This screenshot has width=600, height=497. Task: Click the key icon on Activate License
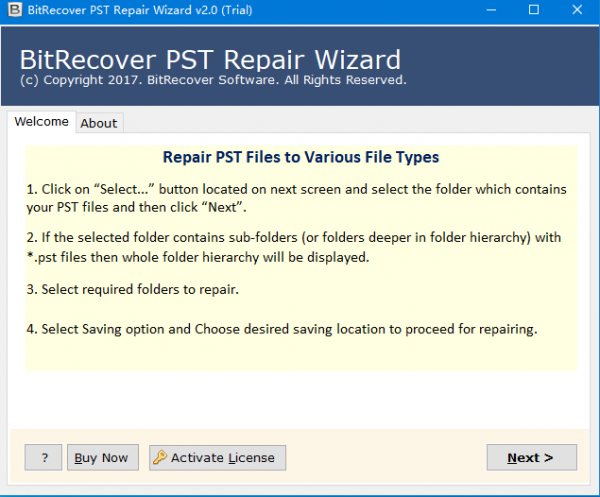point(160,458)
